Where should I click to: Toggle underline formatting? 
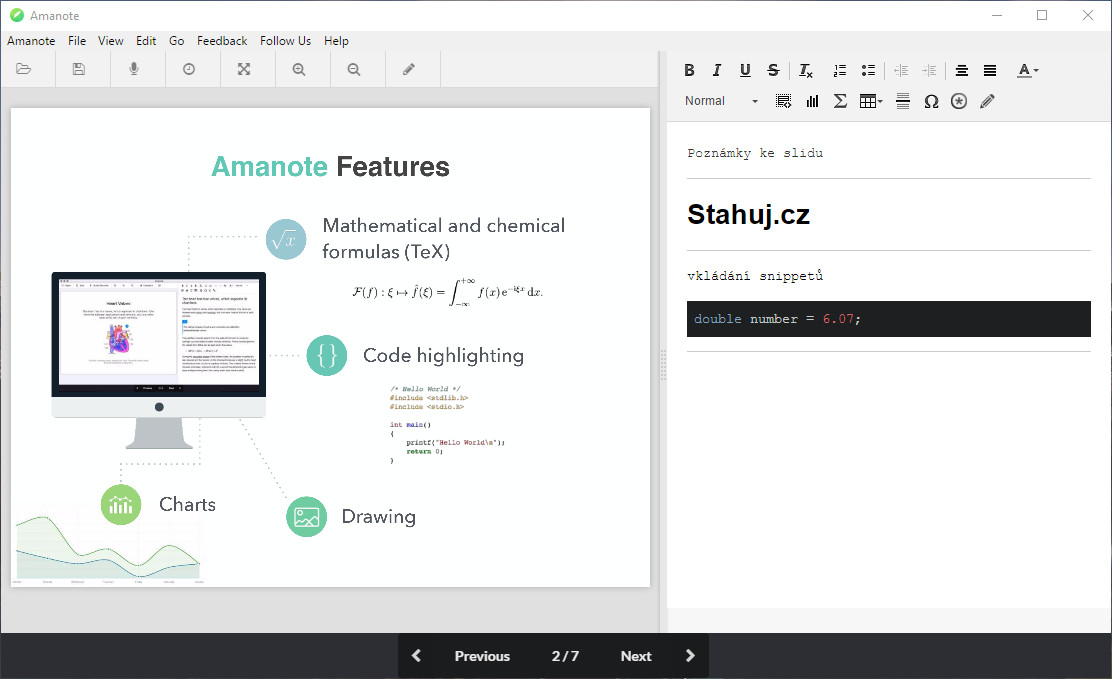(x=745, y=70)
